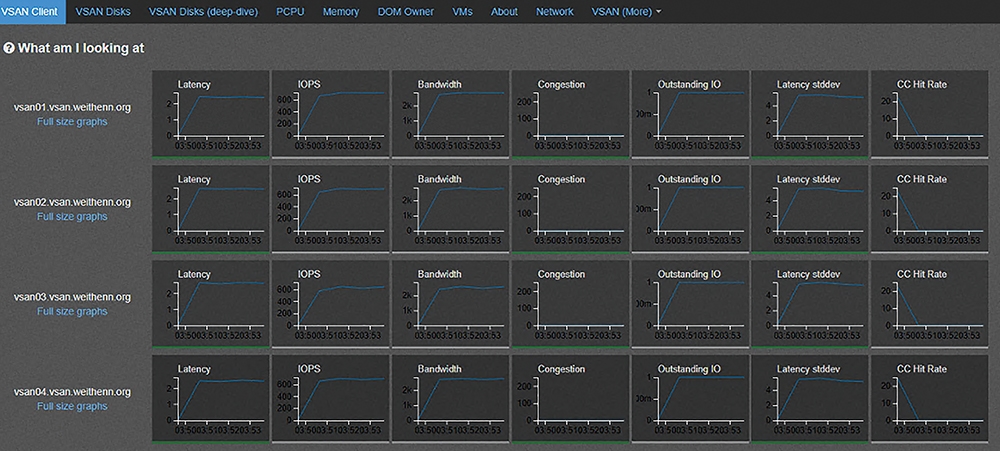Image resolution: width=1000 pixels, height=451 pixels.
Task: Open the vsan03 Latency stddev graph
Action: [810, 304]
